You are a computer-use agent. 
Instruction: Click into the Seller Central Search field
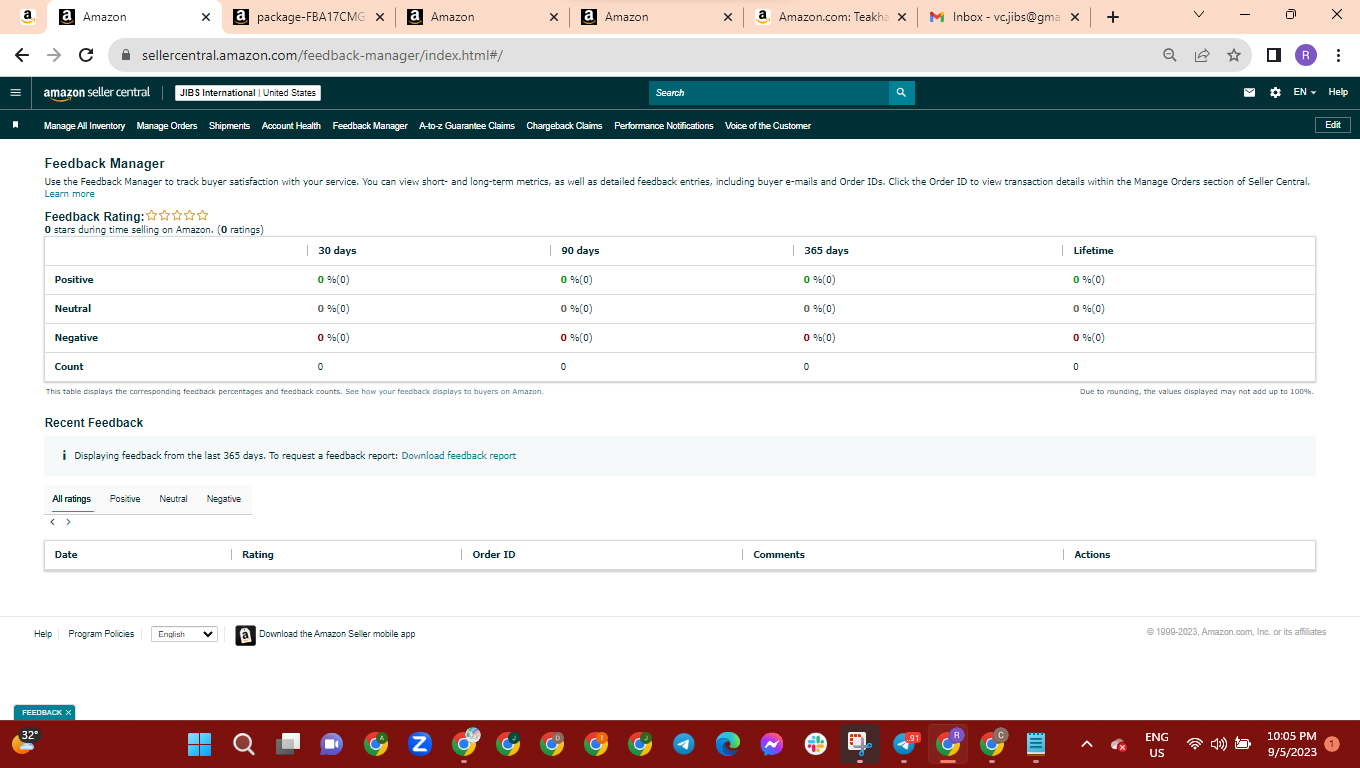769,93
